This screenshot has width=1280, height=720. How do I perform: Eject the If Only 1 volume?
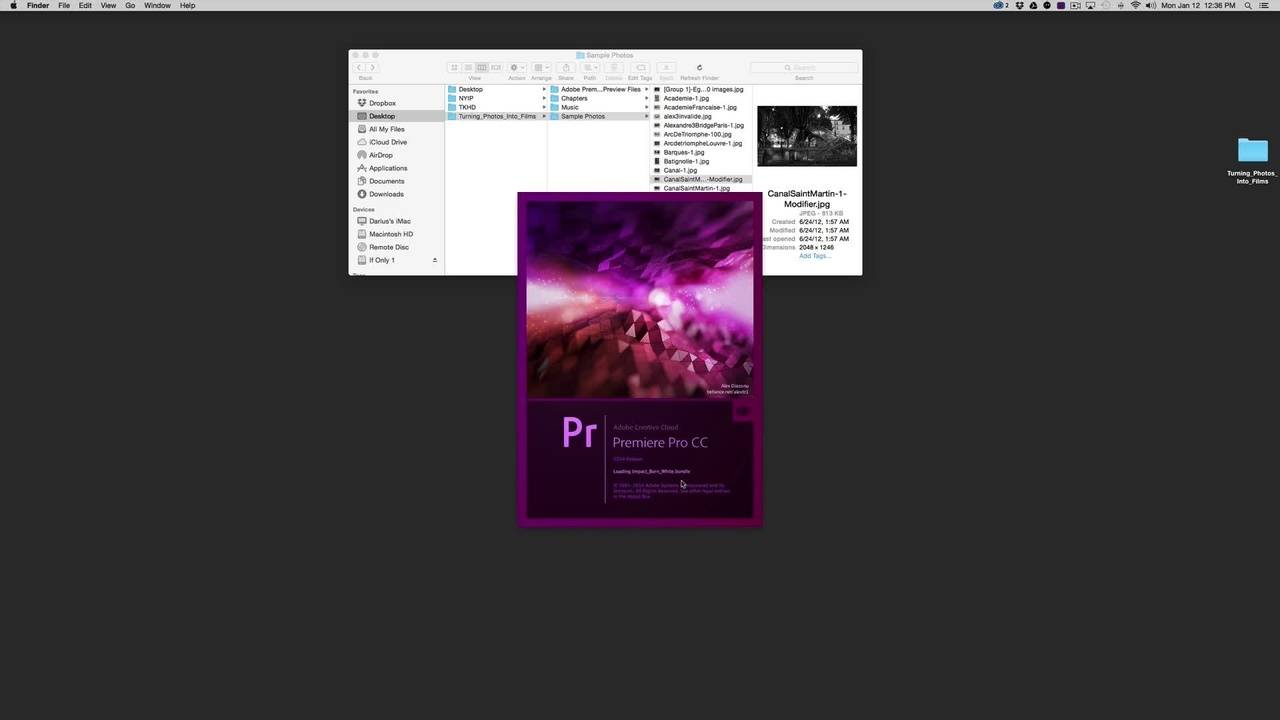[434, 260]
